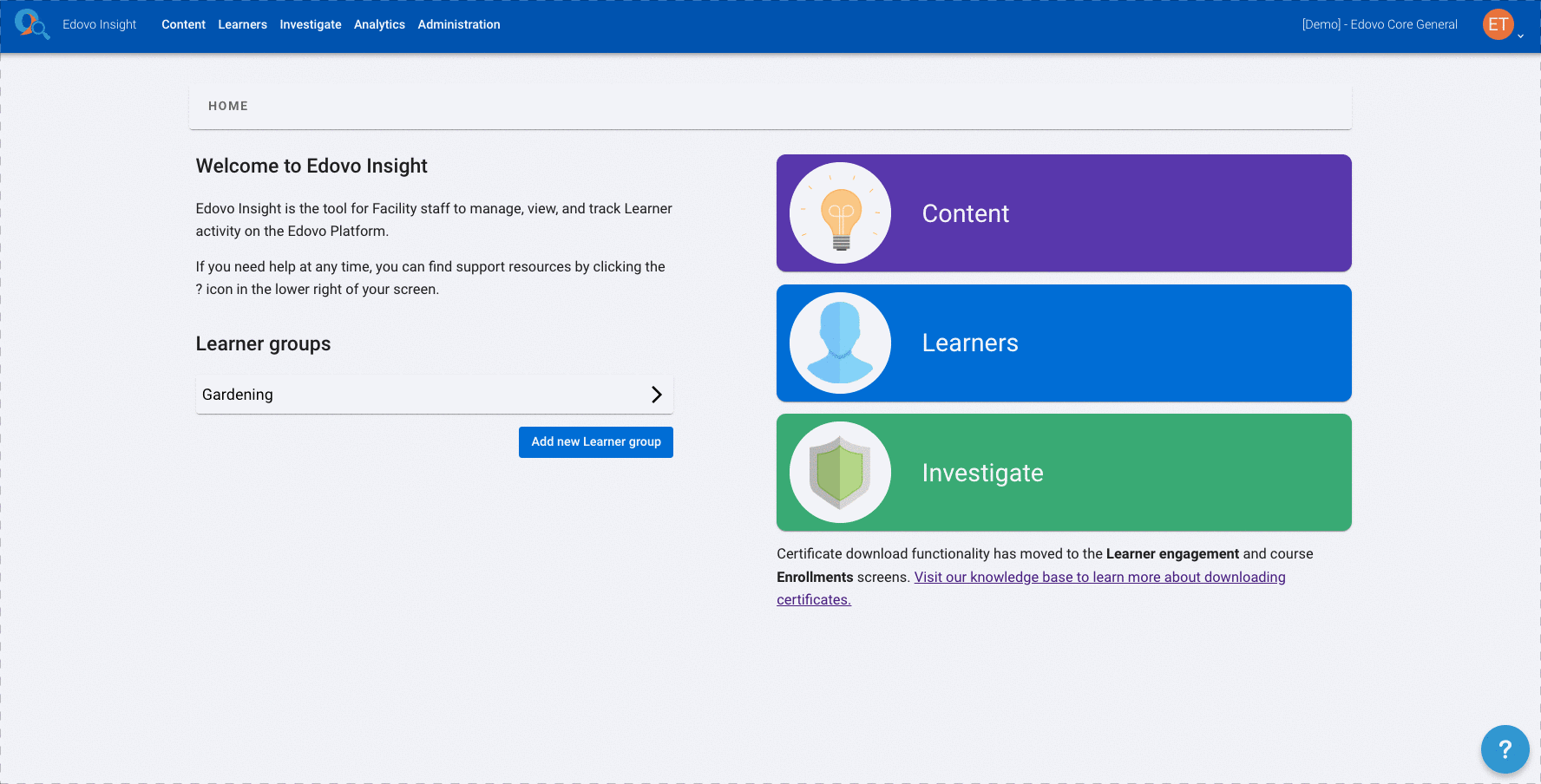The width and height of the screenshot is (1541, 784).
Task: Click the lightbulb icon on the Content card
Action: (840, 213)
